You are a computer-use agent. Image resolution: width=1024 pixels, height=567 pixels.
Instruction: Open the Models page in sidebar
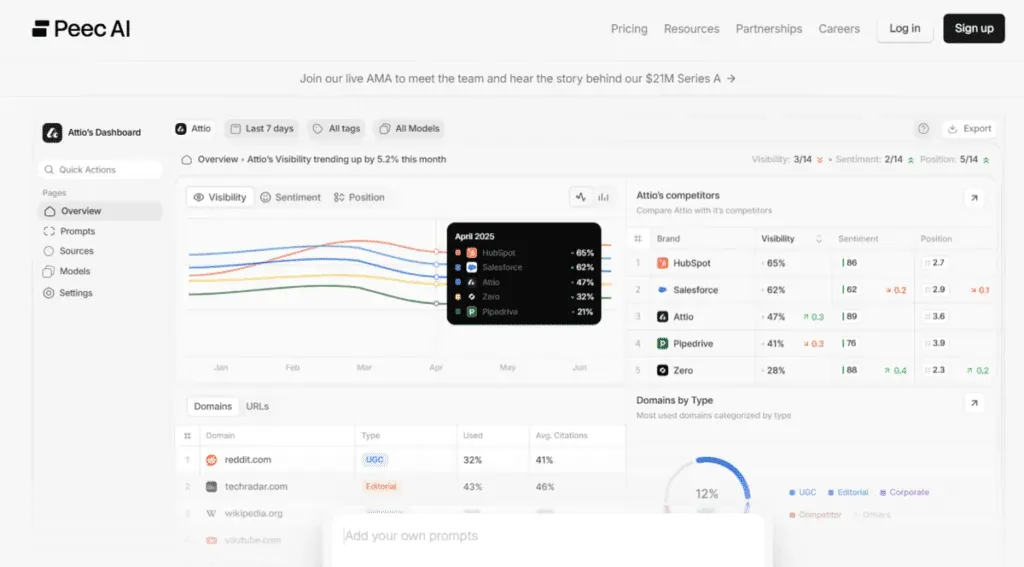[x=74, y=271]
